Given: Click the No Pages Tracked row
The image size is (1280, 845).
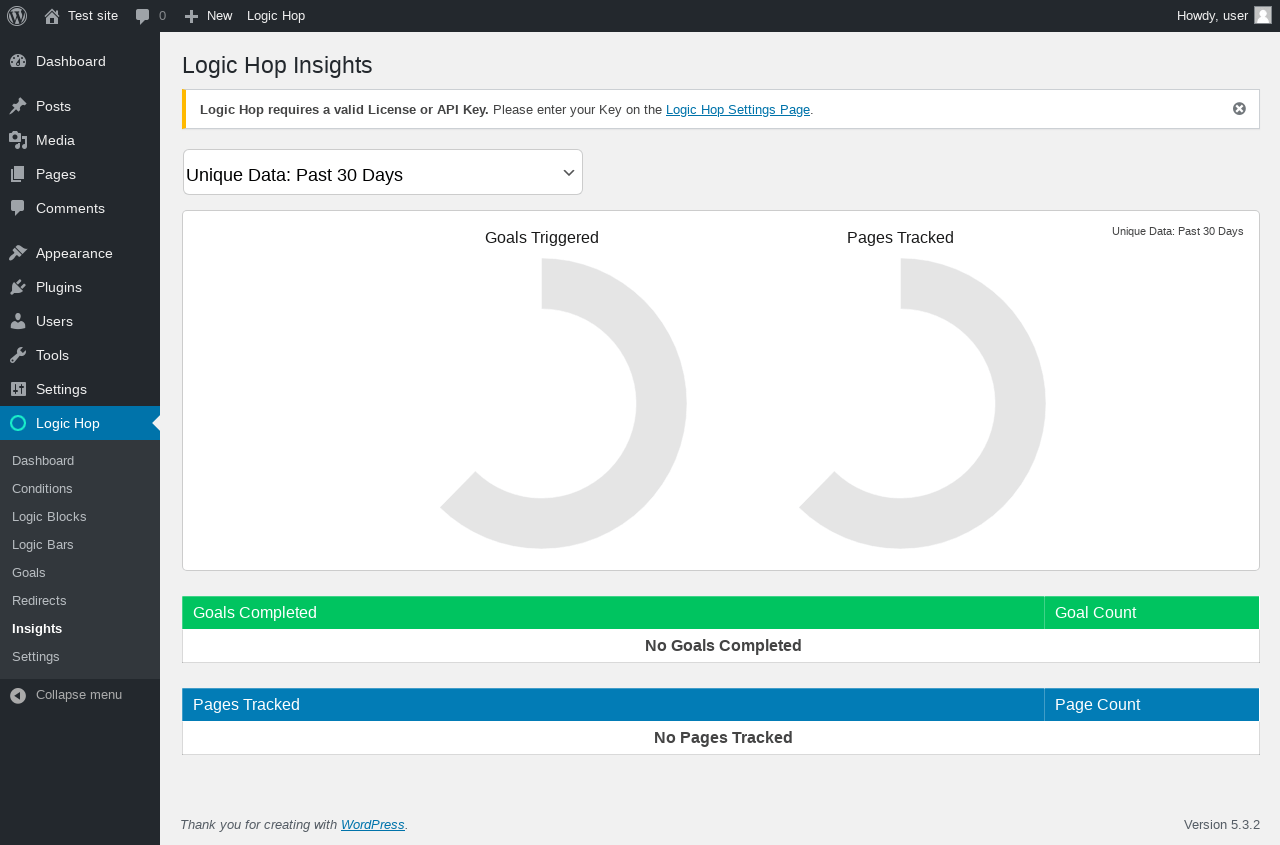Looking at the screenshot, I should click(721, 738).
